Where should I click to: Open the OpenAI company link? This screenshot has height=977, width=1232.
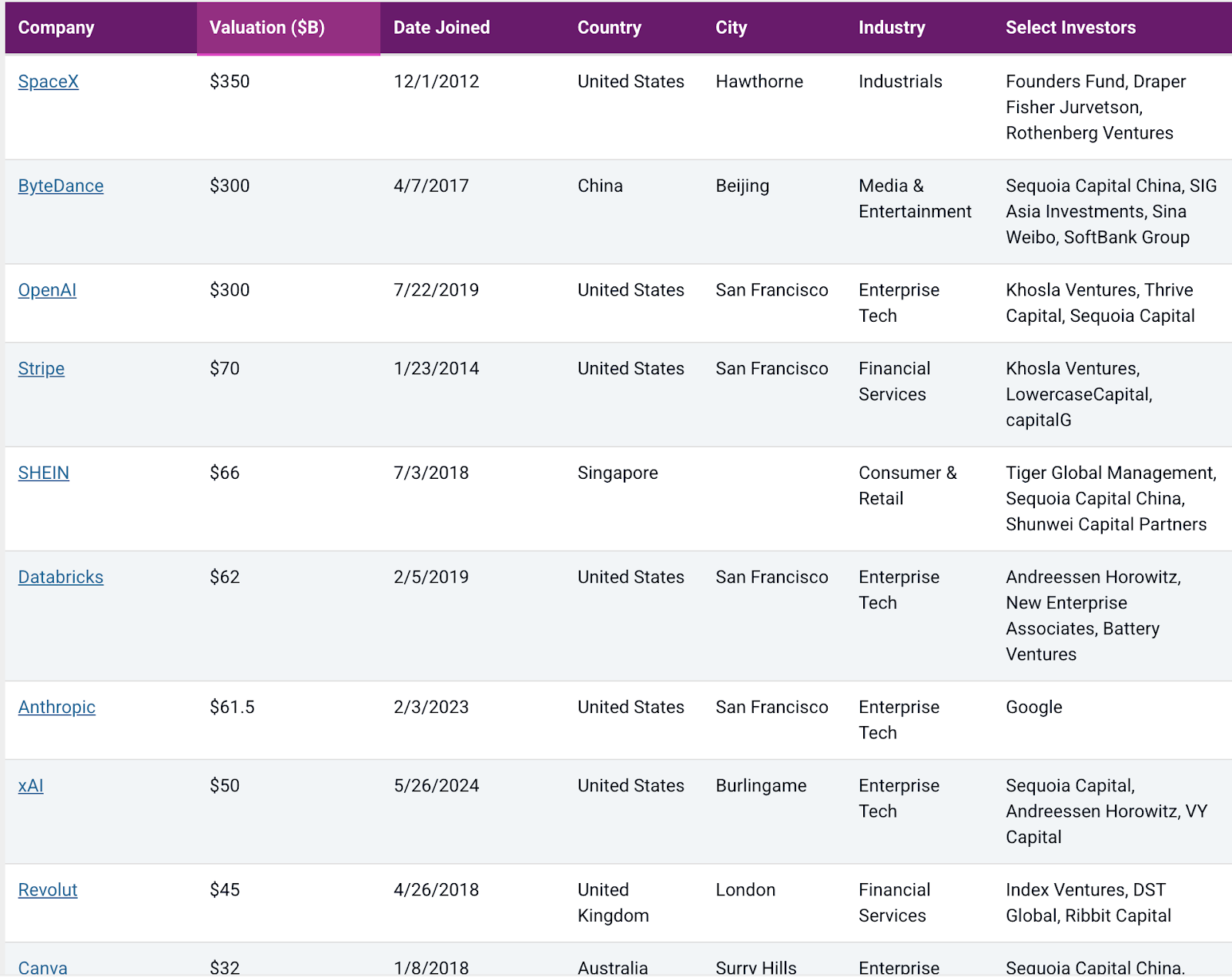[47, 290]
